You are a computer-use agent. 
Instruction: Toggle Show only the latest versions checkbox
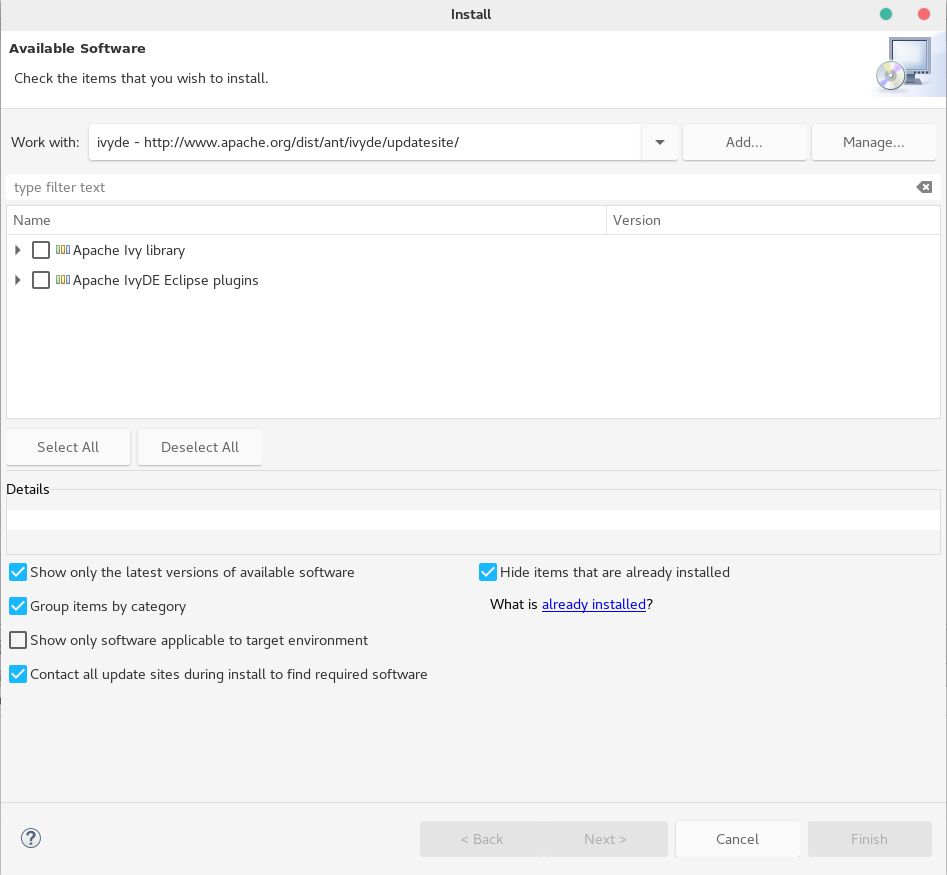click(x=18, y=572)
